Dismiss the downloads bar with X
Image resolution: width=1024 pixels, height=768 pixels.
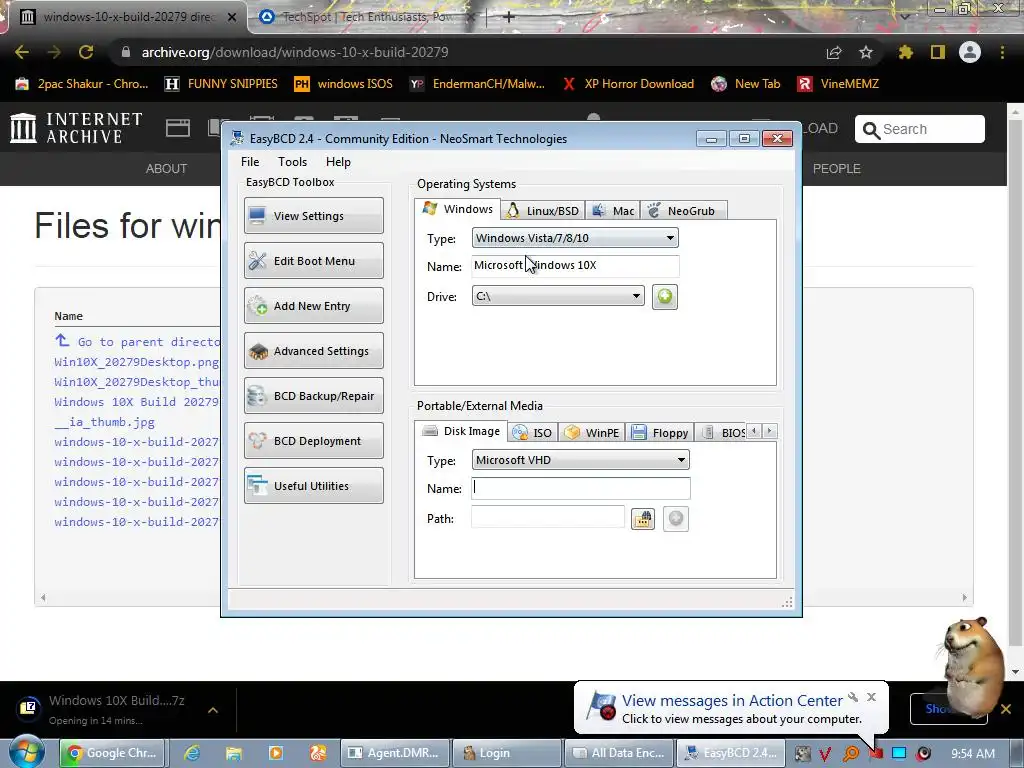pyautogui.click(x=1006, y=709)
